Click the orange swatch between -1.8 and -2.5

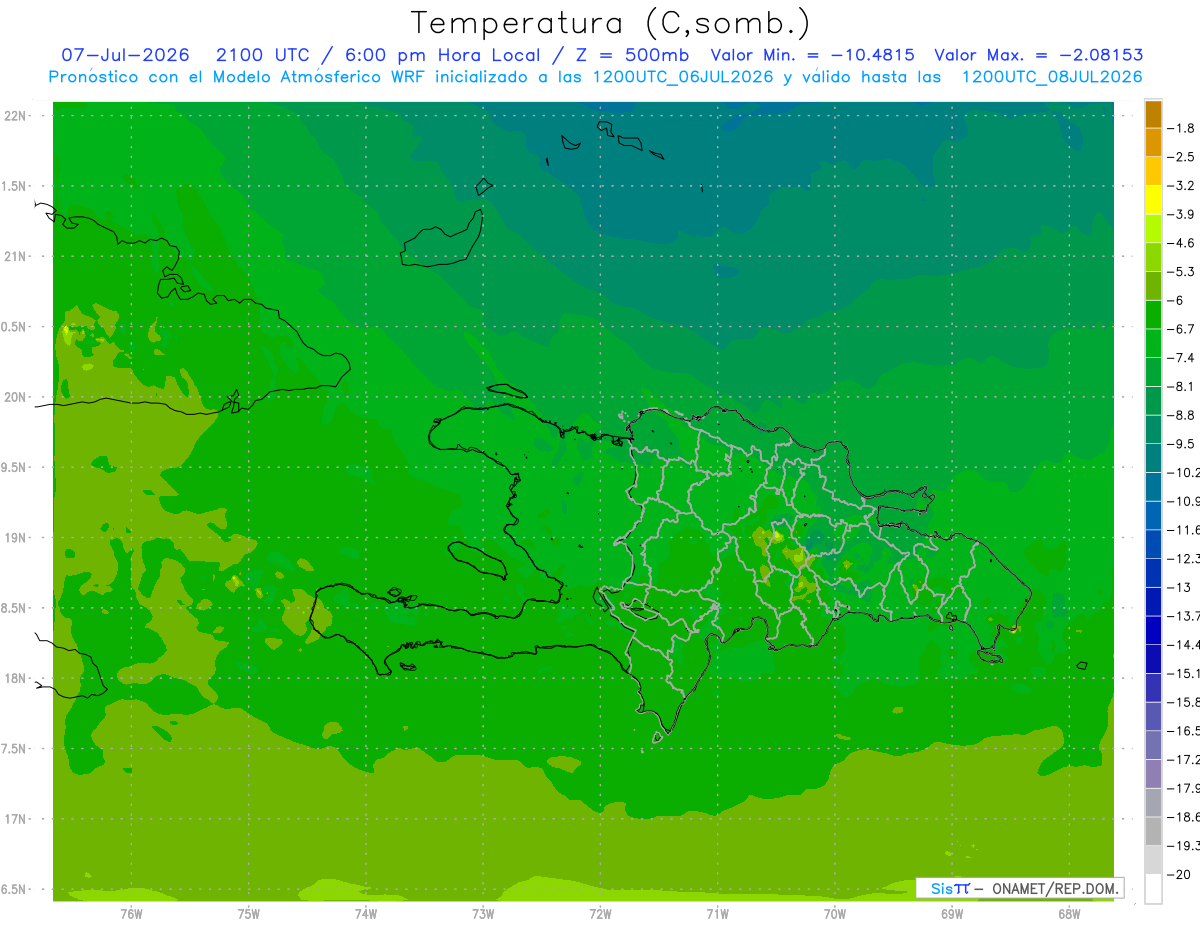1153,143
